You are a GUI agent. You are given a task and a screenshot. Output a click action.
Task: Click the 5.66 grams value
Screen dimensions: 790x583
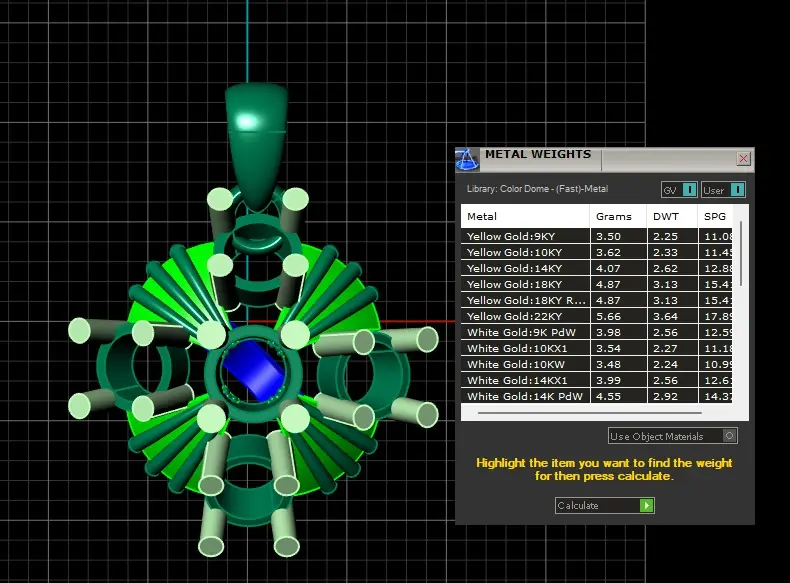coord(608,316)
